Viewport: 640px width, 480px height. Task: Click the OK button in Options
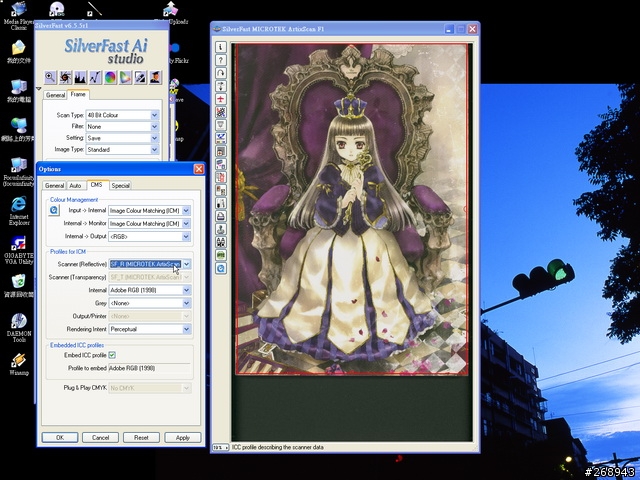point(60,438)
